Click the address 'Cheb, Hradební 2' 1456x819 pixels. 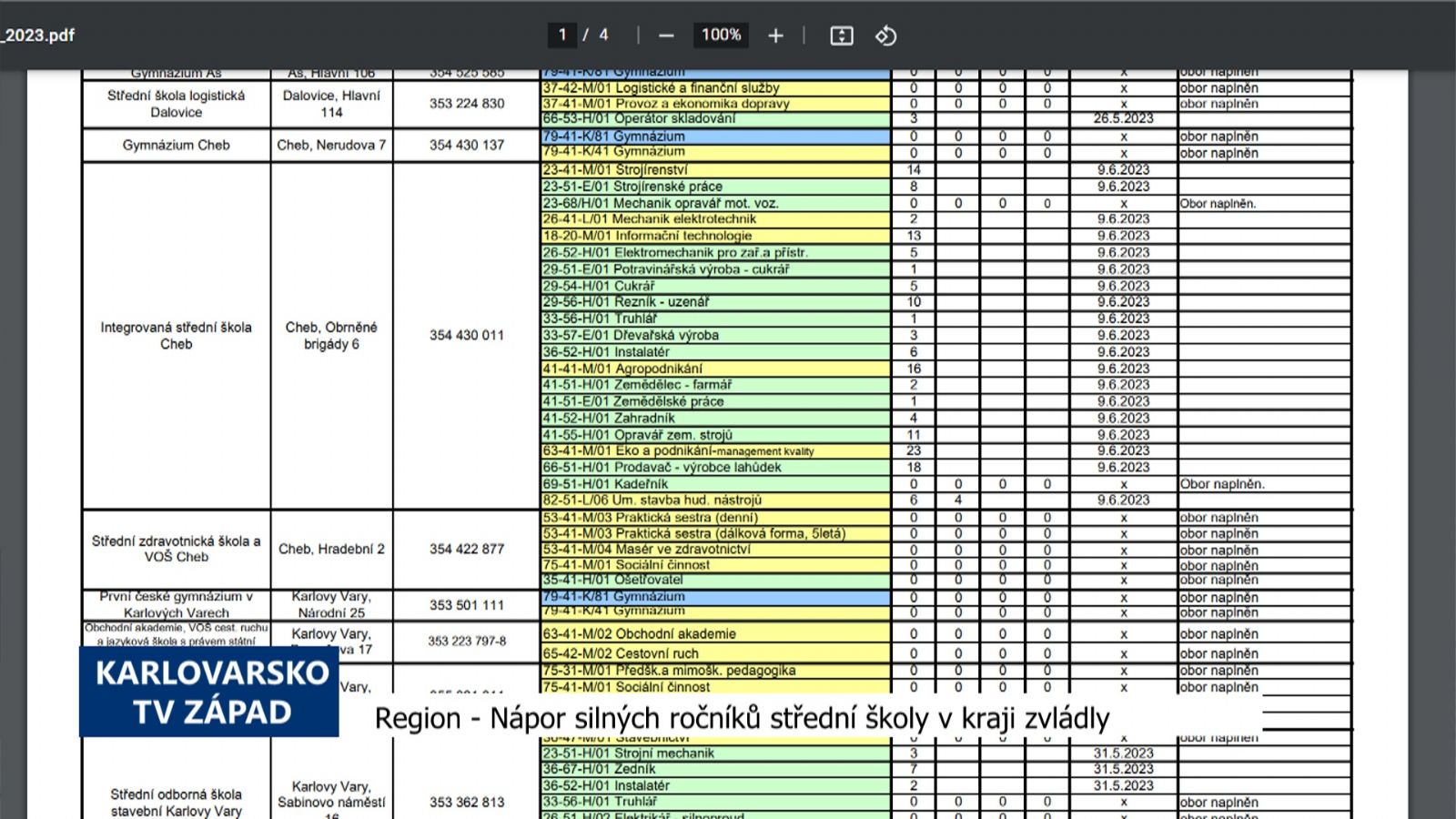coord(331,549)
